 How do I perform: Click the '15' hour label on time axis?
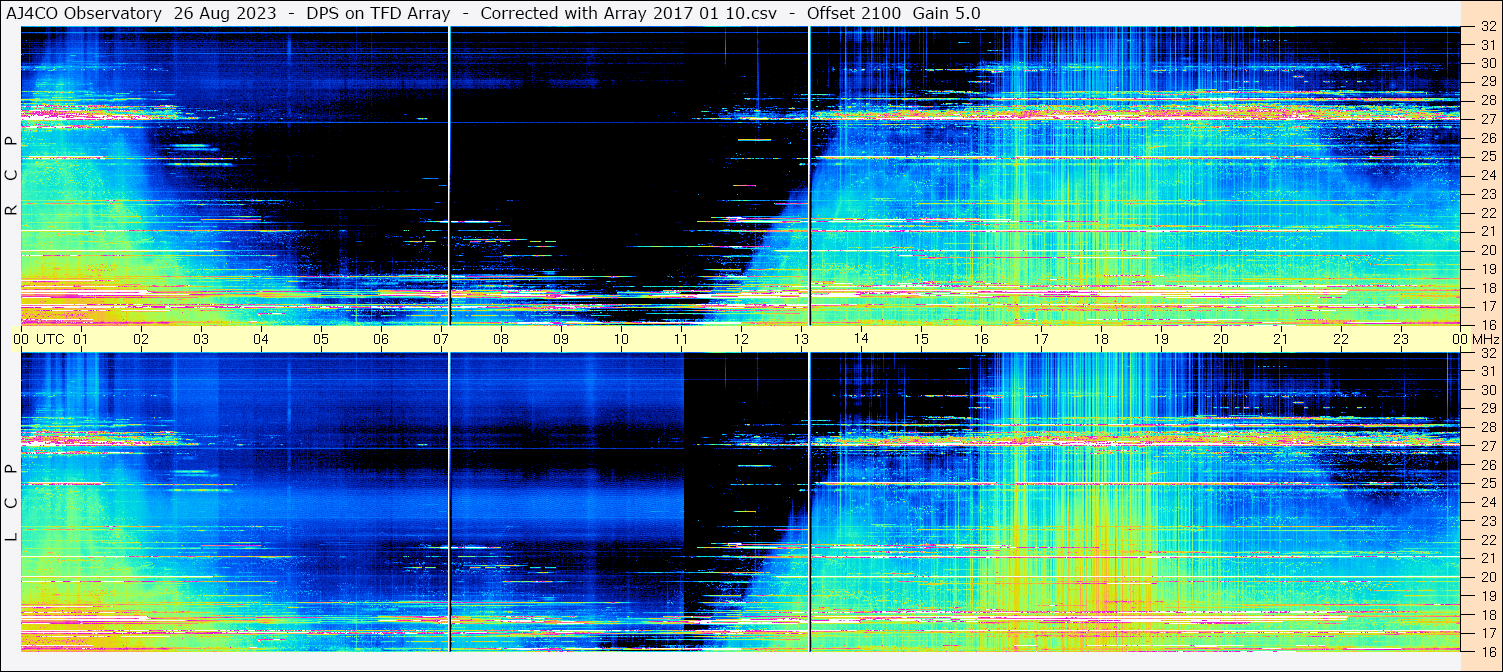point(921,339)
